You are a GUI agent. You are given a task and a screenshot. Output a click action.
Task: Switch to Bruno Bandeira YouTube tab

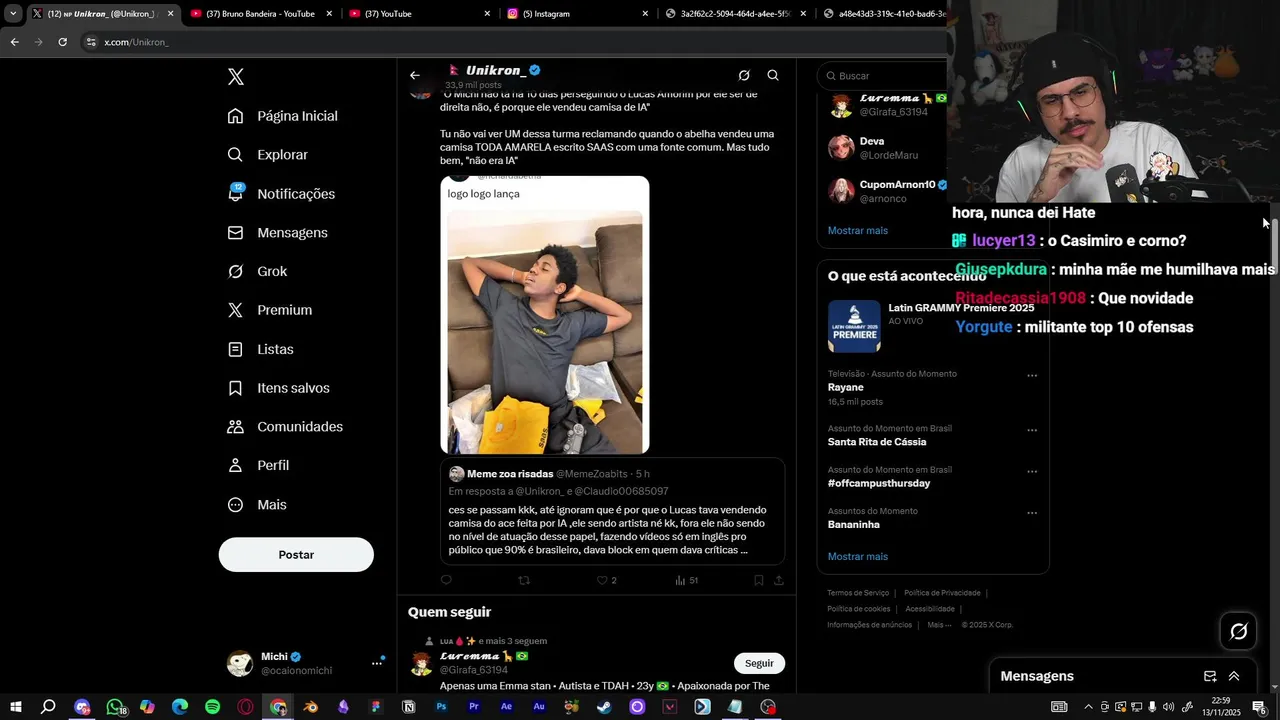(x=260, y=14)
